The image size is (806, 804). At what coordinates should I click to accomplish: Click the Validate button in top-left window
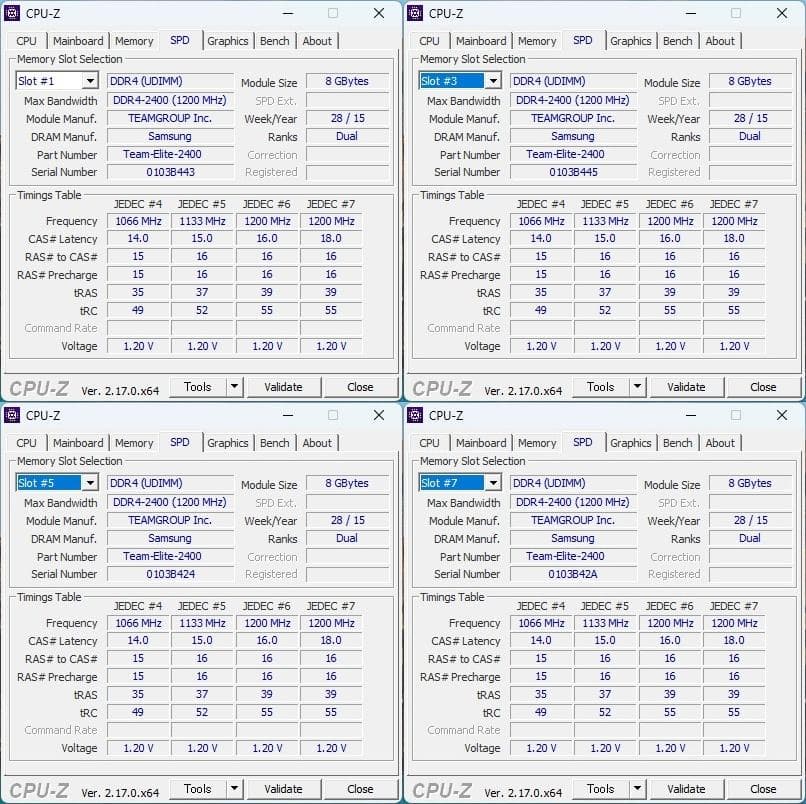(x=284, y=387)
